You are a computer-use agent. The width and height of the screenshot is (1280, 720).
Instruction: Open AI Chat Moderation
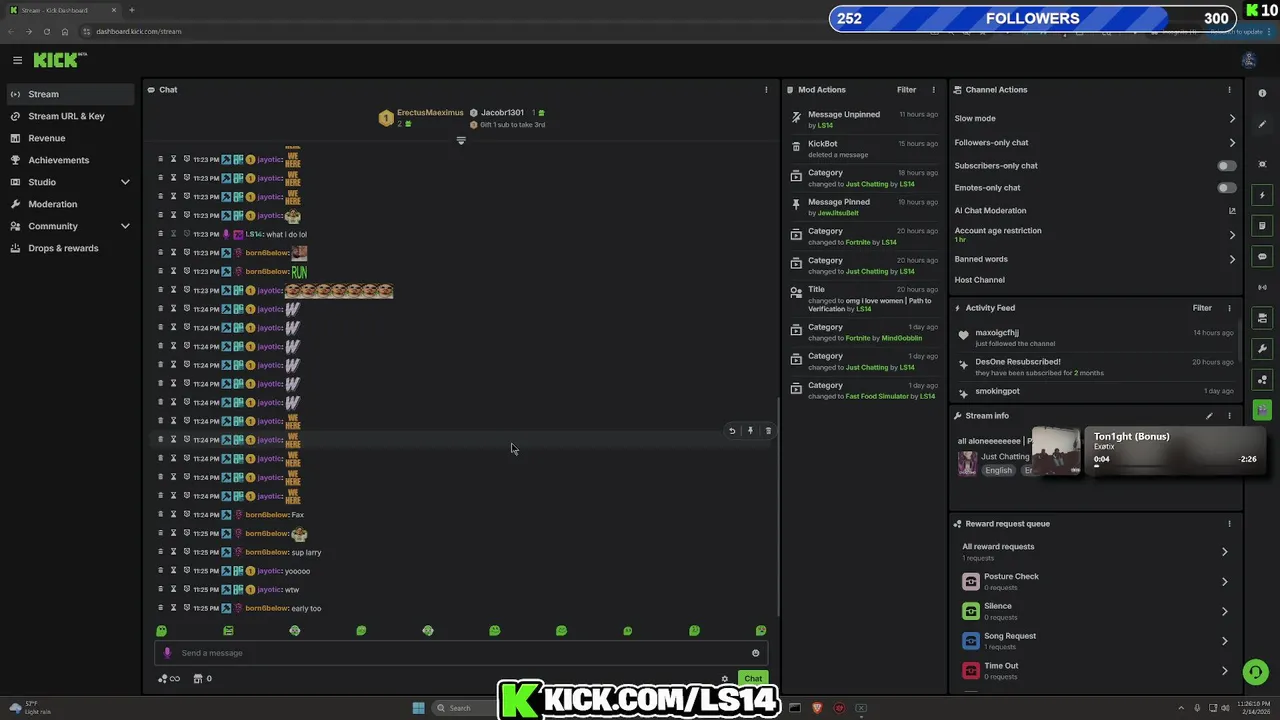pyautogui.click(x=990, y=211)
